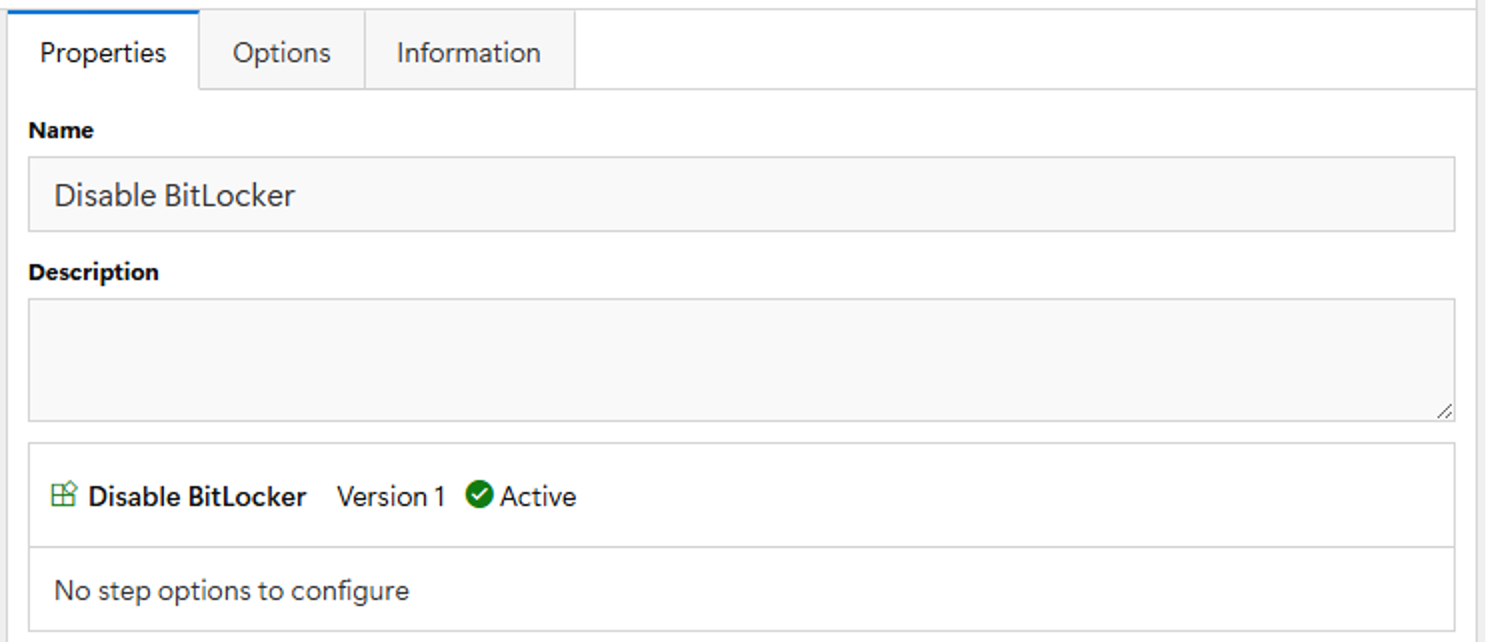This screenshot has height=642, width=1486.
Task: Click the Name field containing Disable BitLocker
Action: 741,194
